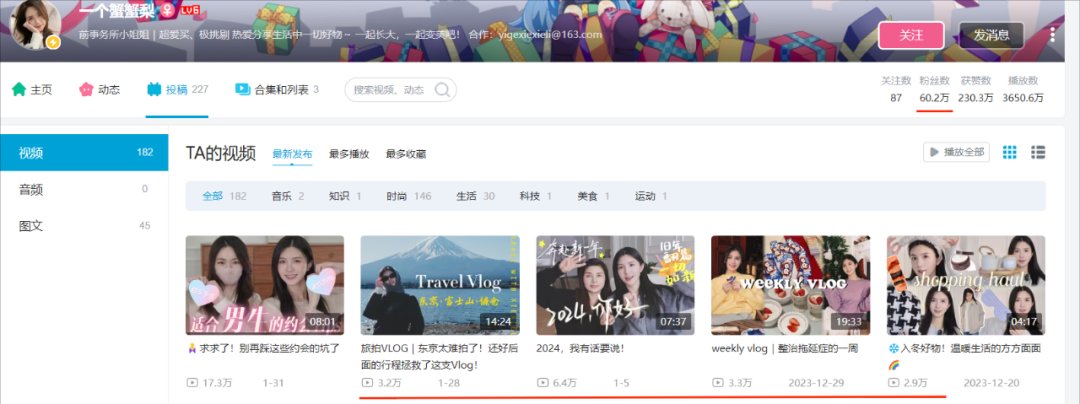Click the 发消息 message button

pyautogui.click(x=991, y=35)
